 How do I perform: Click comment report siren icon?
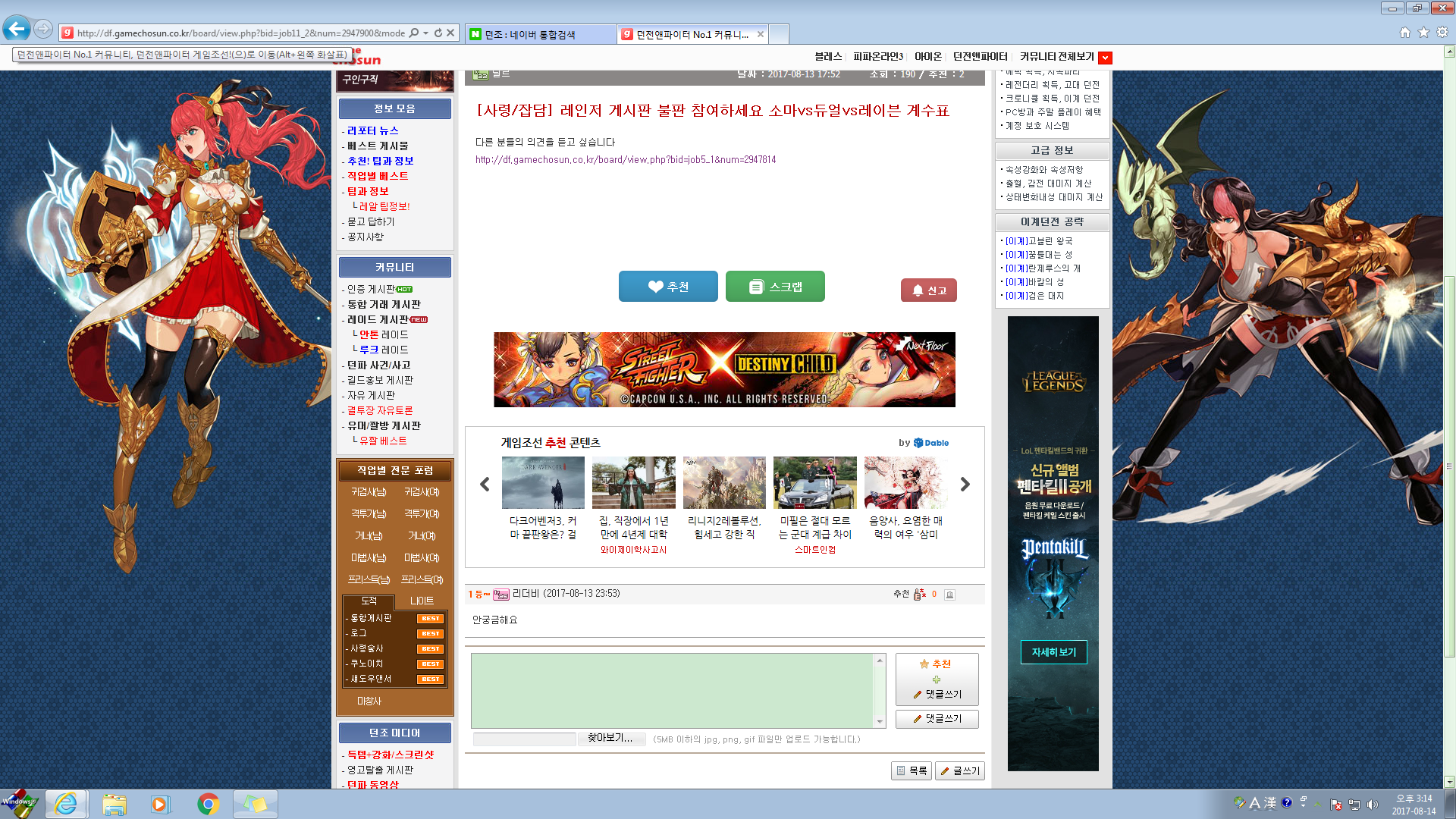[x=949, y=595]
